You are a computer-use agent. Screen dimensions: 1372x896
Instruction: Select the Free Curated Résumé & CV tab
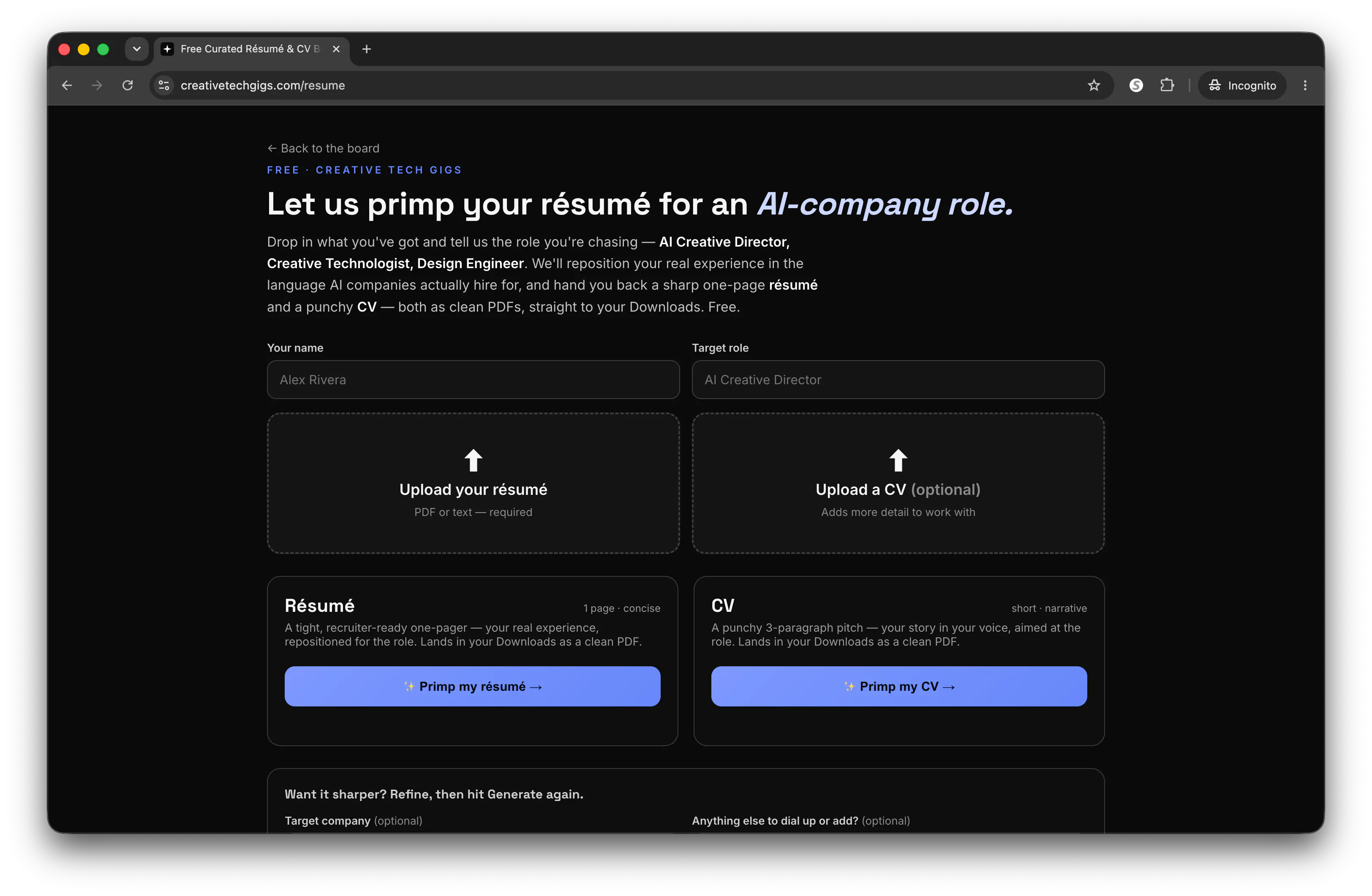click(x=251, y=49)
